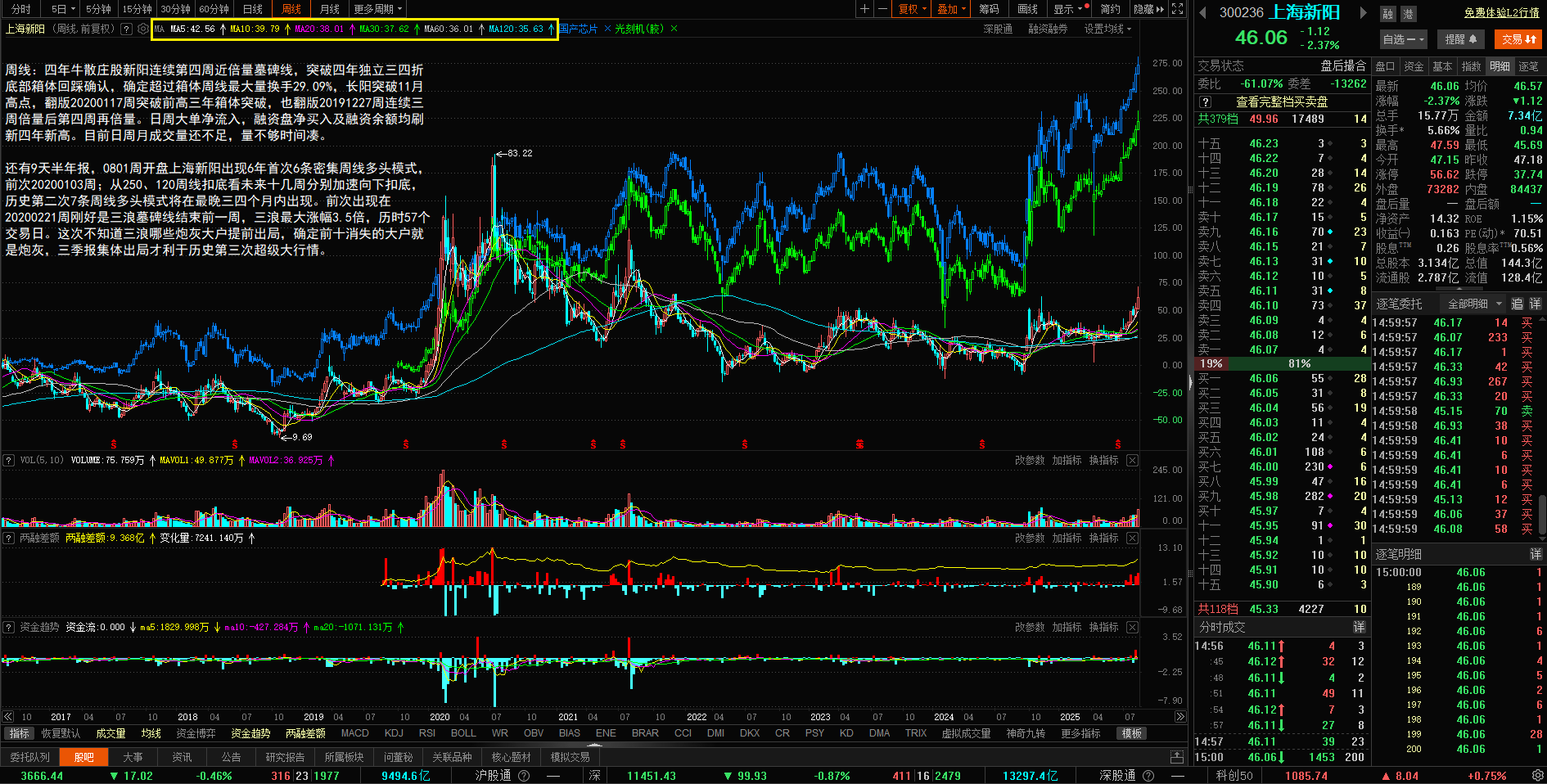
Task: Click 查看完整档买卖盘 link
Action: click(1282, 102)
